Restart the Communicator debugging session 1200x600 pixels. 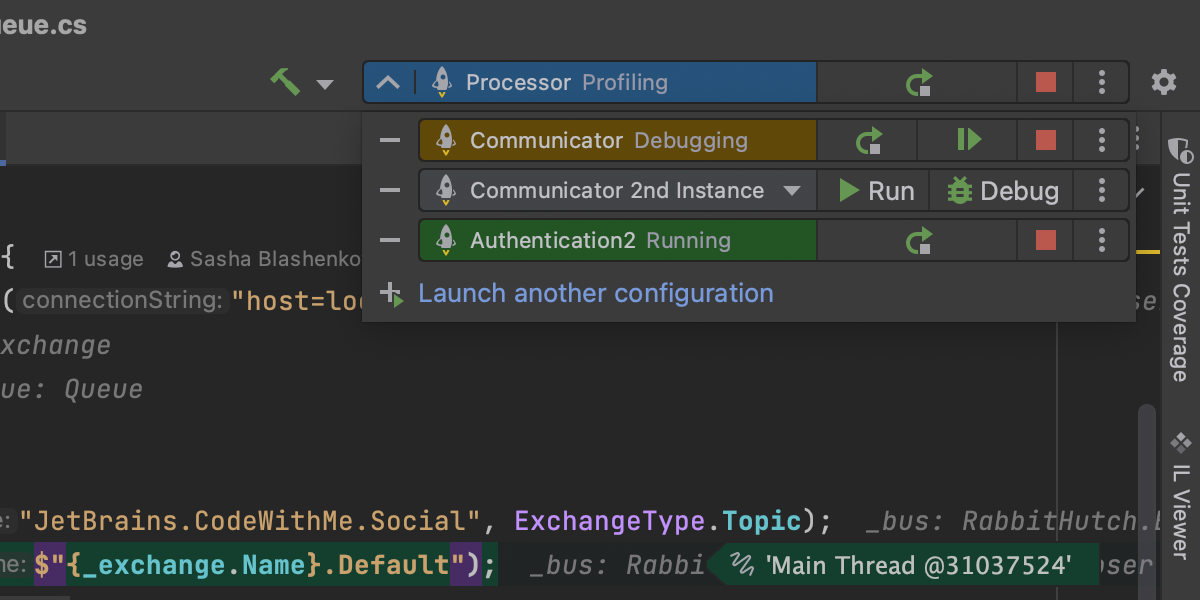(x=869, y=140)
